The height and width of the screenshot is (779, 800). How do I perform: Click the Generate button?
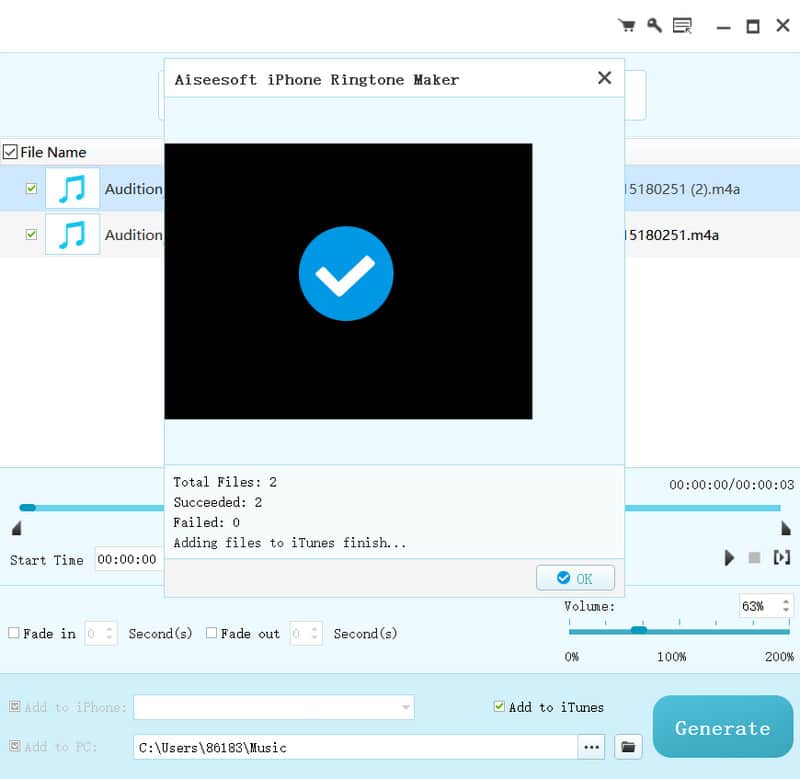point(722,727)
